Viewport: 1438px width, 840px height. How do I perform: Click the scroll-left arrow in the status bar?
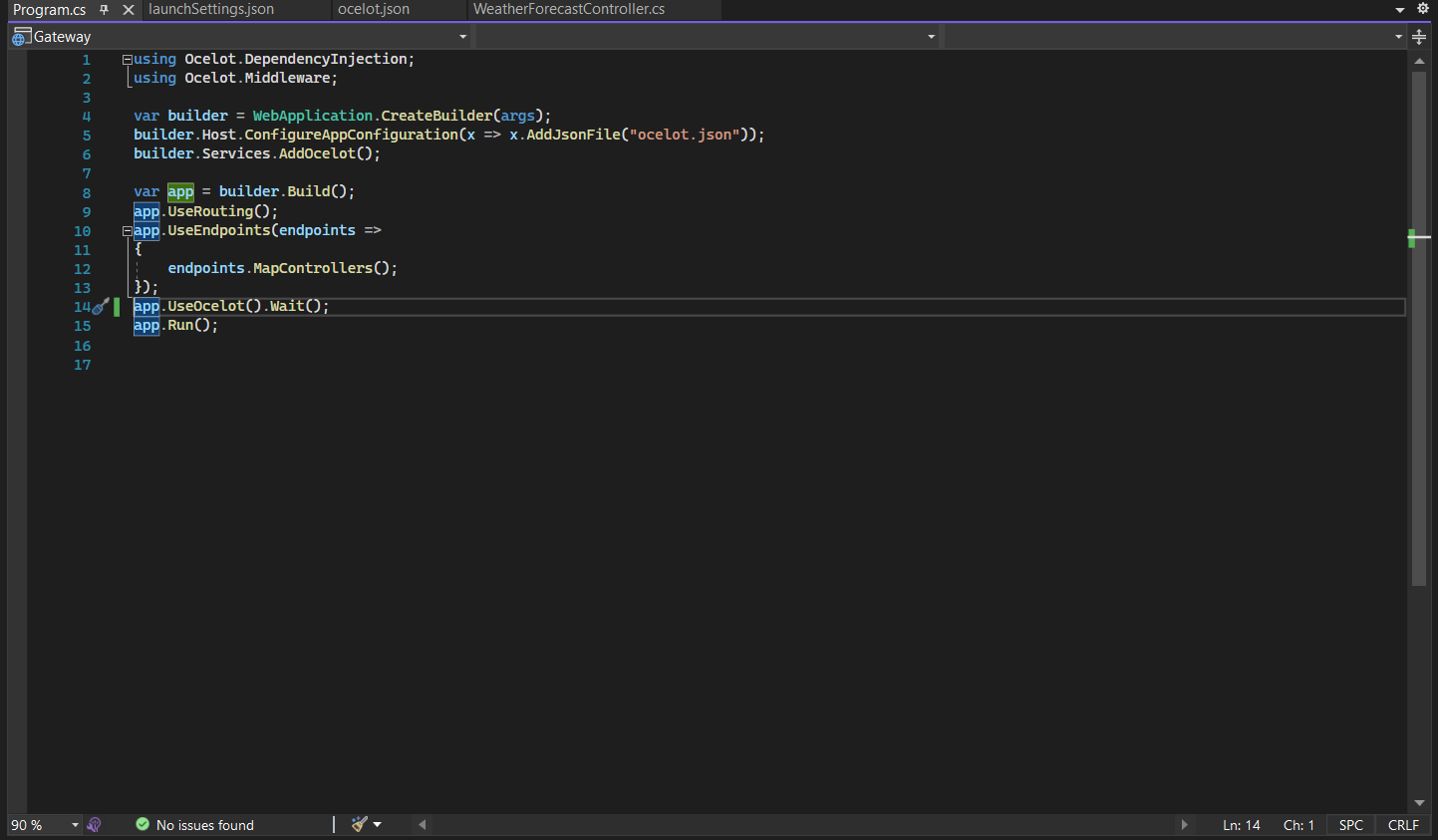tap(421, 824)
